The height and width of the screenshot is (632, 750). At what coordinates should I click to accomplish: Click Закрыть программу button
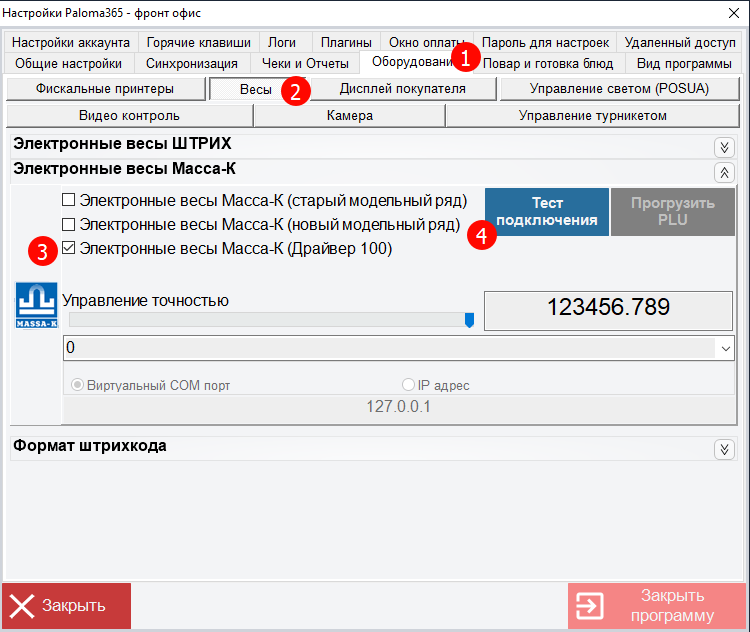tap(657, 606)
